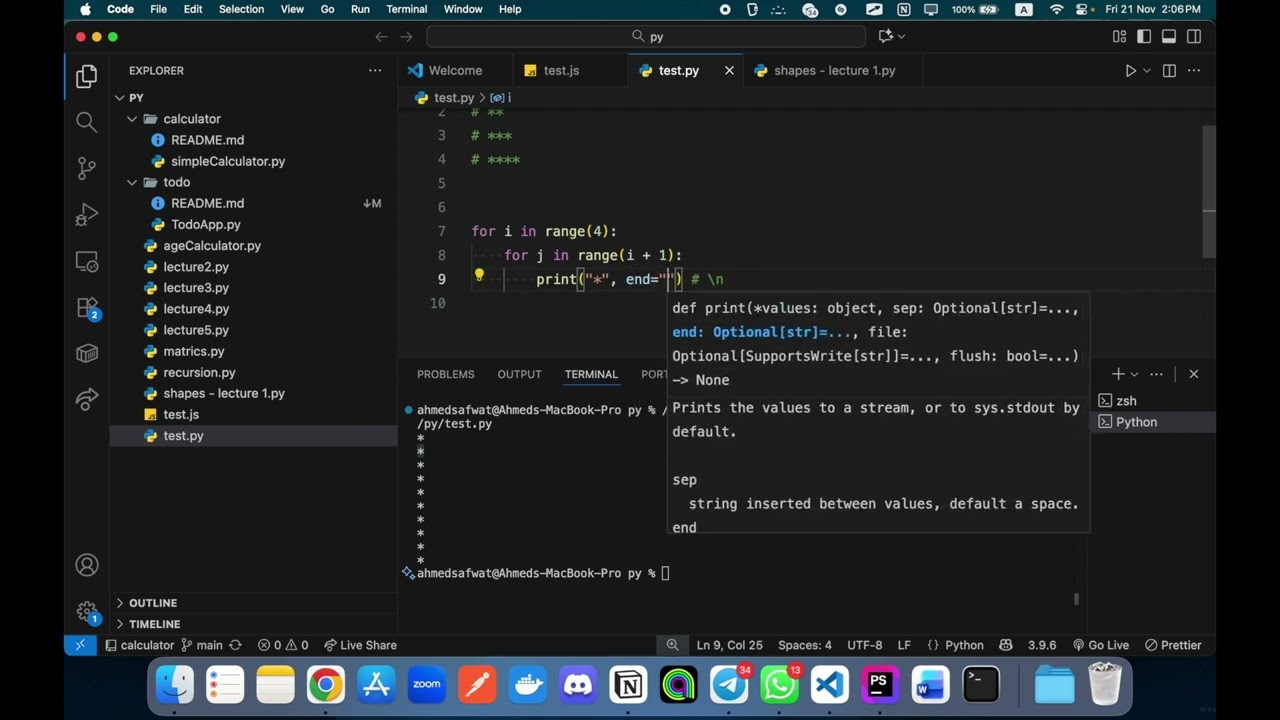Image resolution: width=1280 pixels, height=720 pixels.
Task: Click the New Terminal plus icon
Action: tap(1118, 374)
